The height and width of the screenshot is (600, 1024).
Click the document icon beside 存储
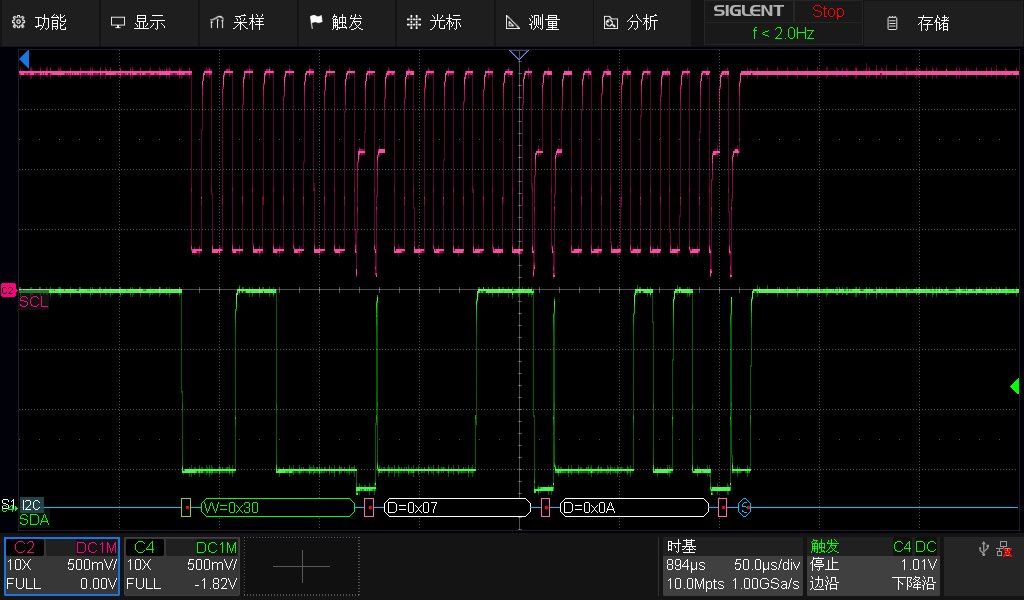tap(892, 24)
